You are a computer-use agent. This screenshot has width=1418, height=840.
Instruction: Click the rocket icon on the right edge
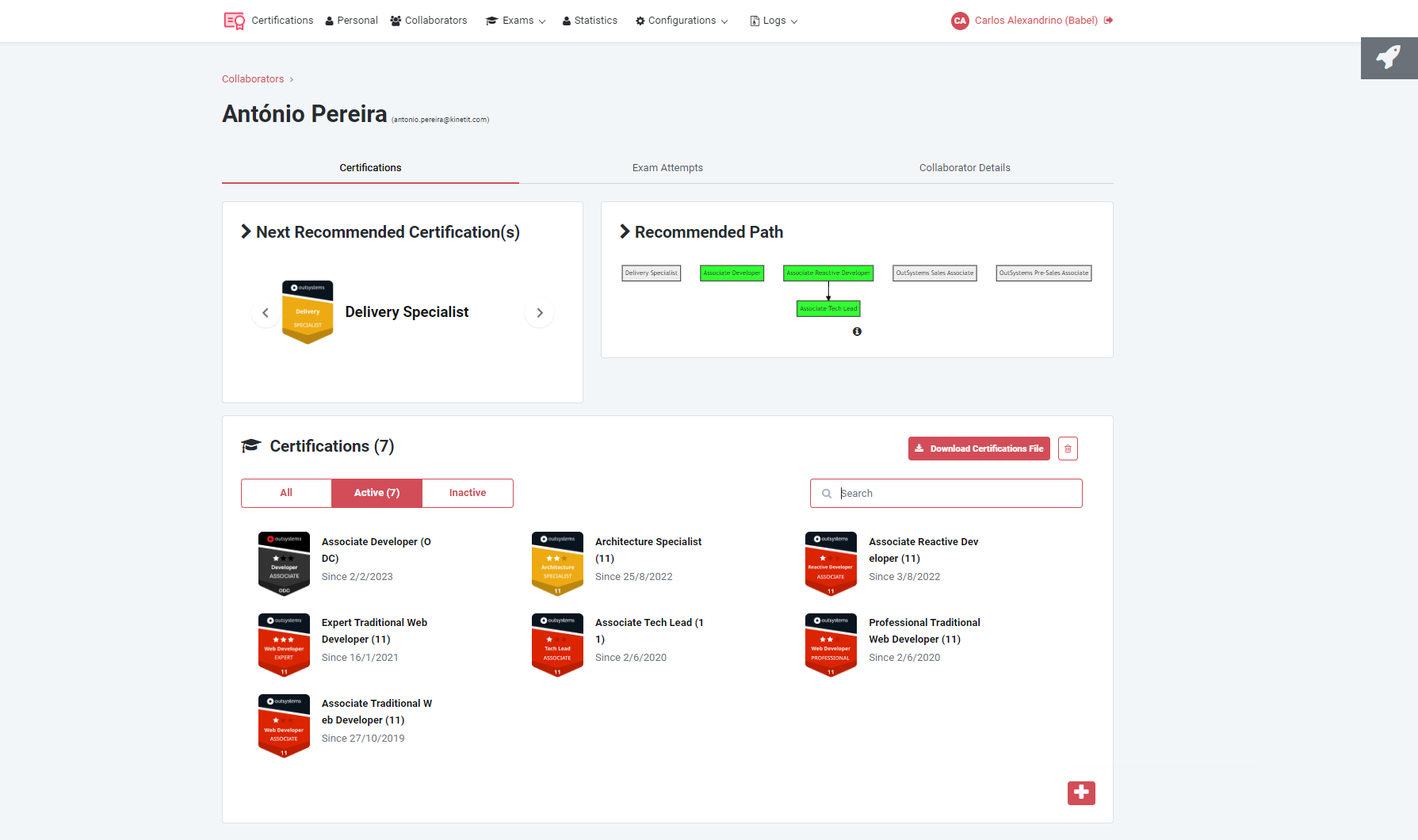pyautogui.click(x=1389, y=58)
